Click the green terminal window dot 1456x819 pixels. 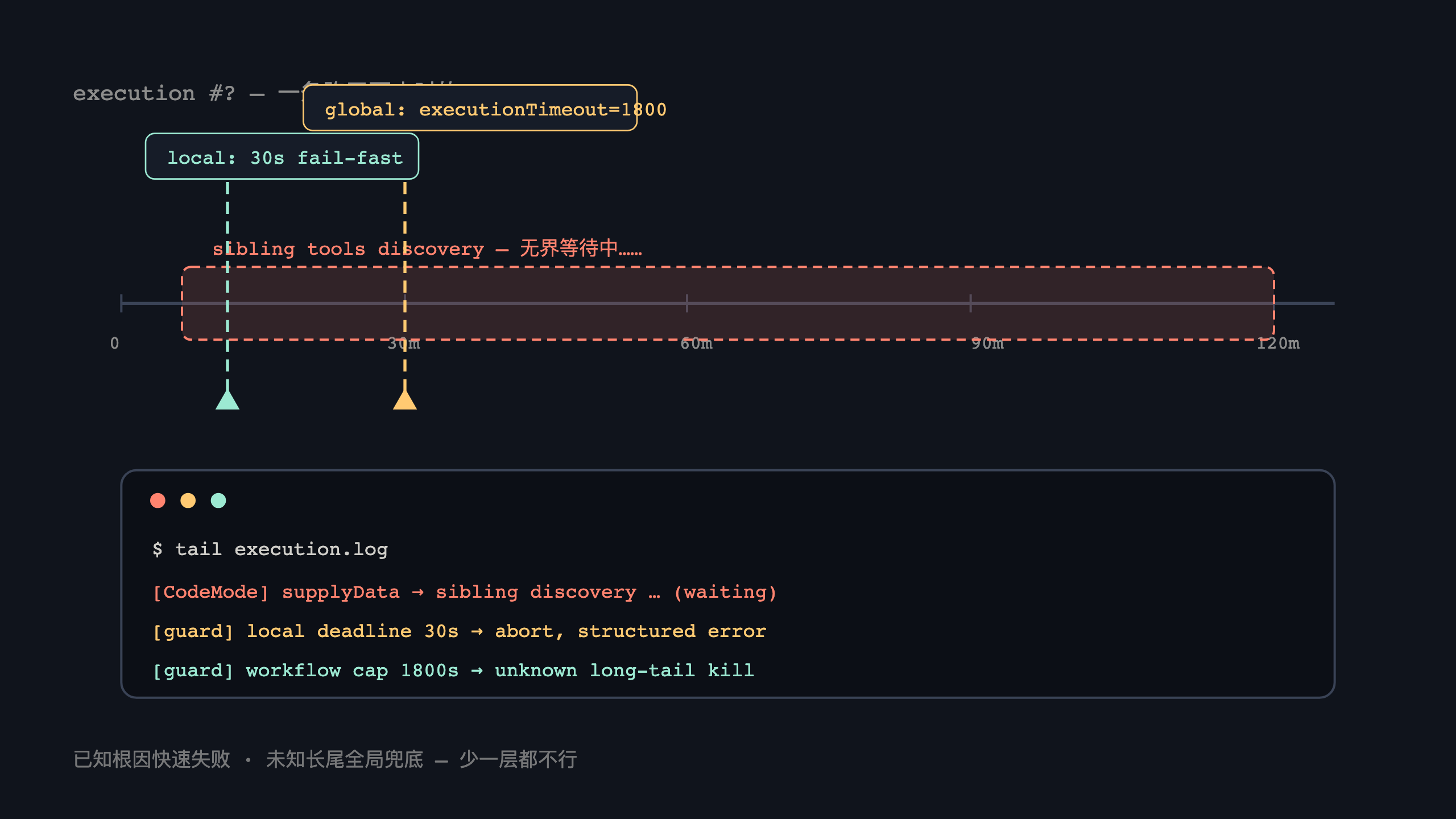point(218,500)
